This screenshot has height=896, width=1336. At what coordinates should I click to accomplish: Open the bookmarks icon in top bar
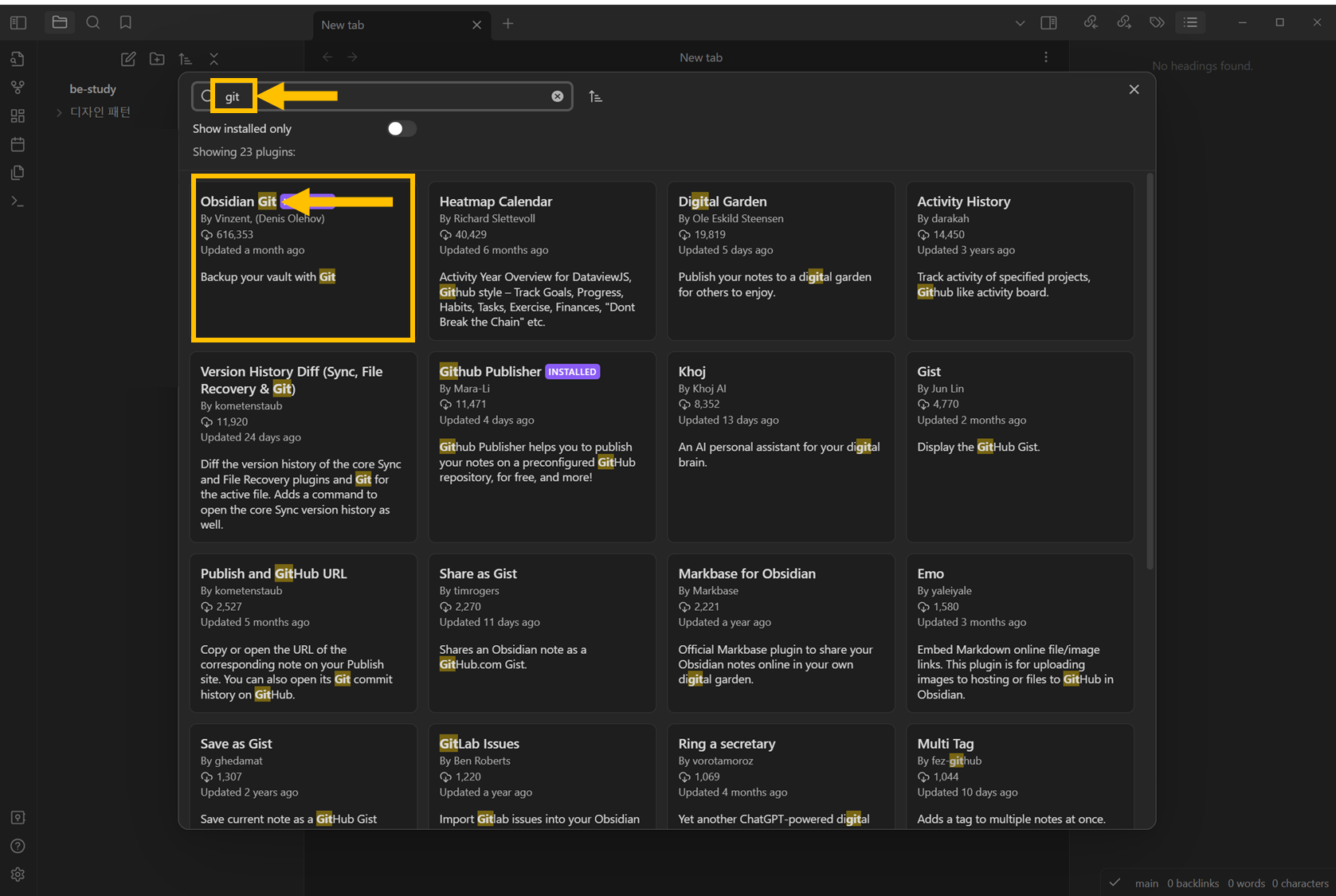coord(126,22)
